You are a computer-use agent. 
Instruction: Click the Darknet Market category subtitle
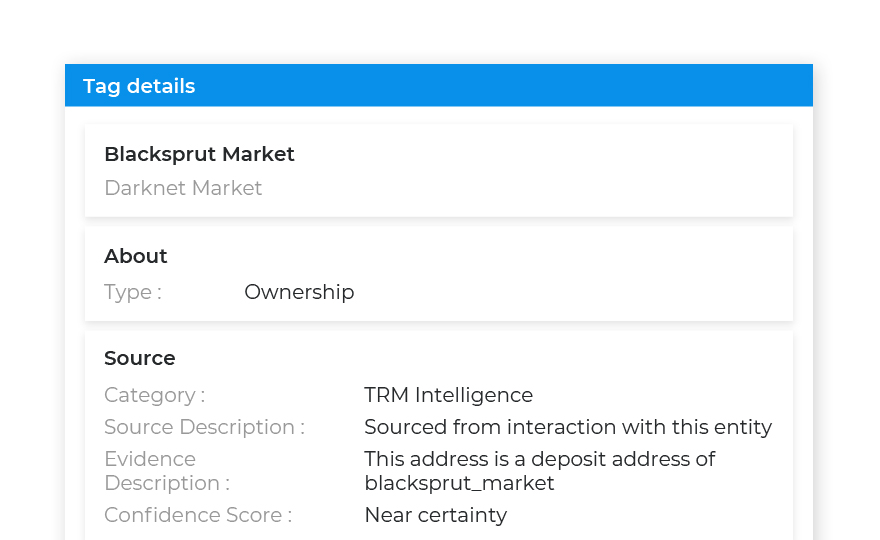coord(183,188)
